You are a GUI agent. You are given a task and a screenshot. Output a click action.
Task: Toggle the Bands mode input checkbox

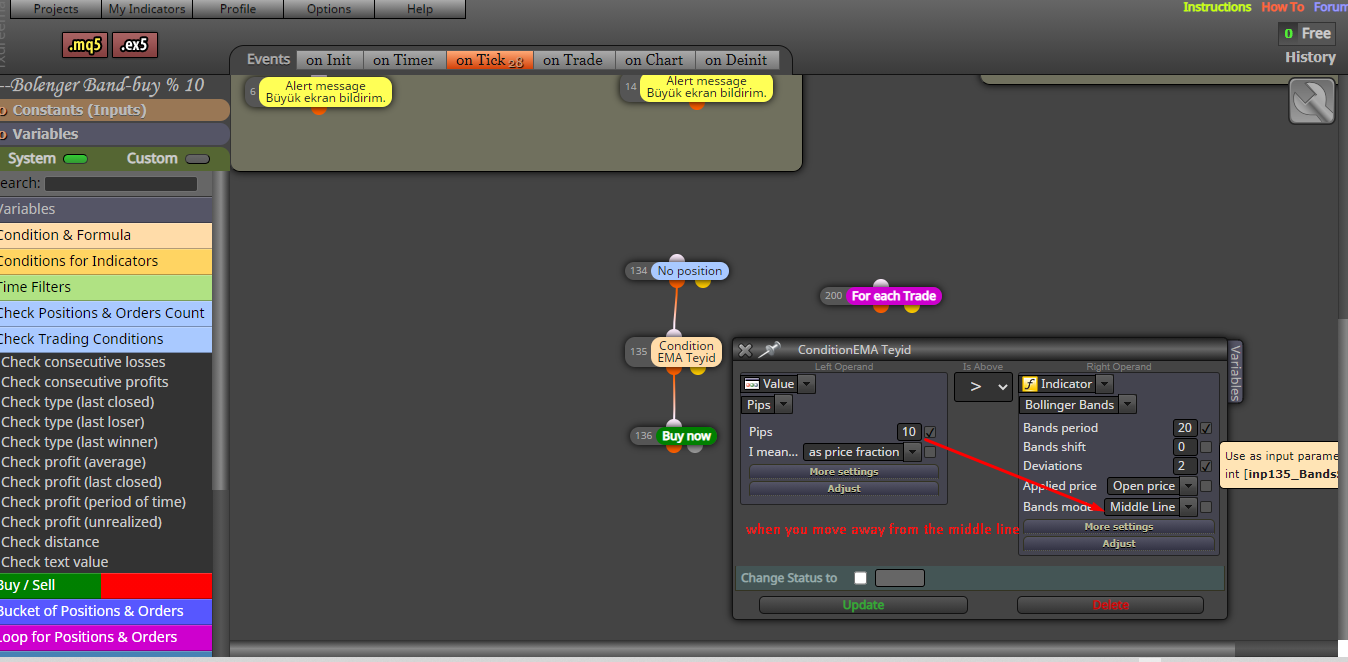1206,507
